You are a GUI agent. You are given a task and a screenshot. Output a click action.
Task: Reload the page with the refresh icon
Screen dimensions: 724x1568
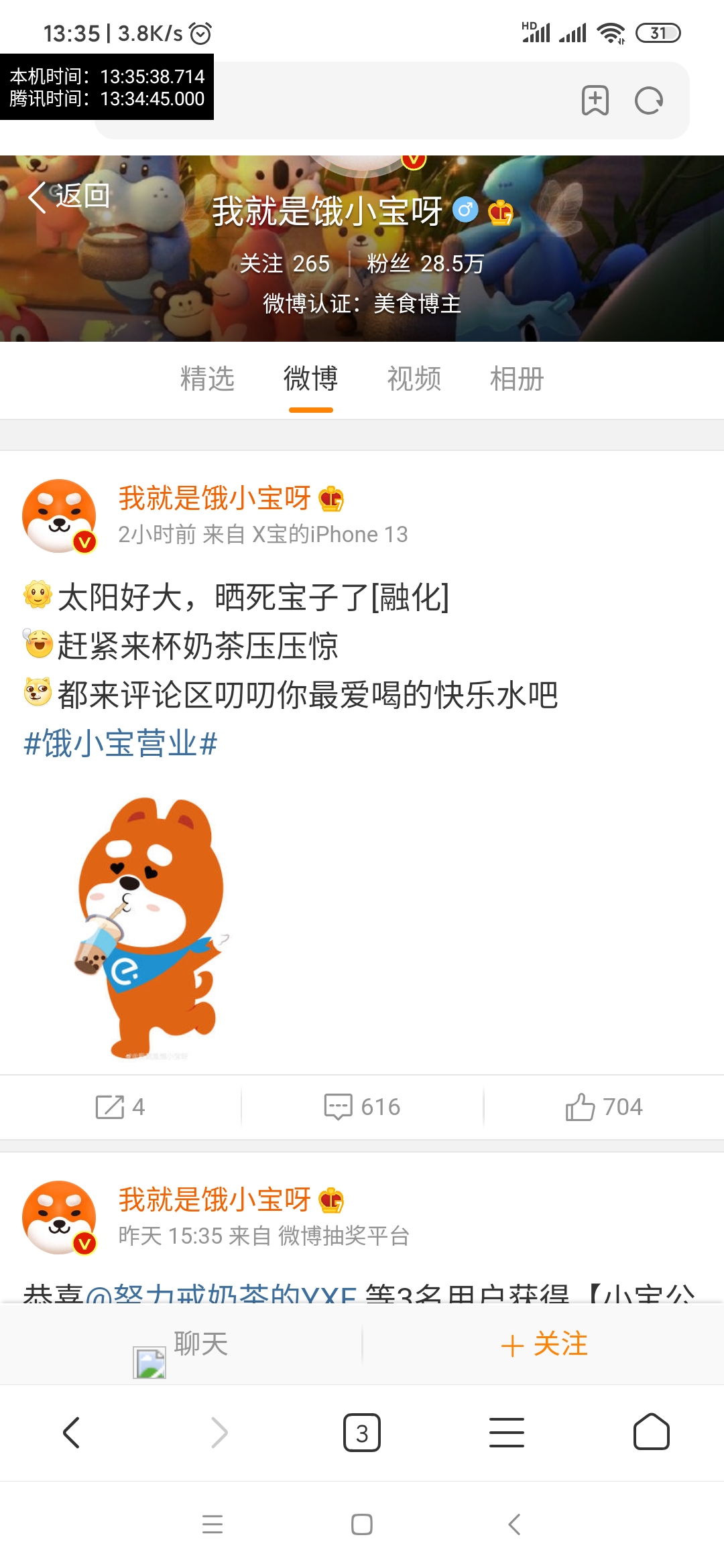tap(648, 101)
